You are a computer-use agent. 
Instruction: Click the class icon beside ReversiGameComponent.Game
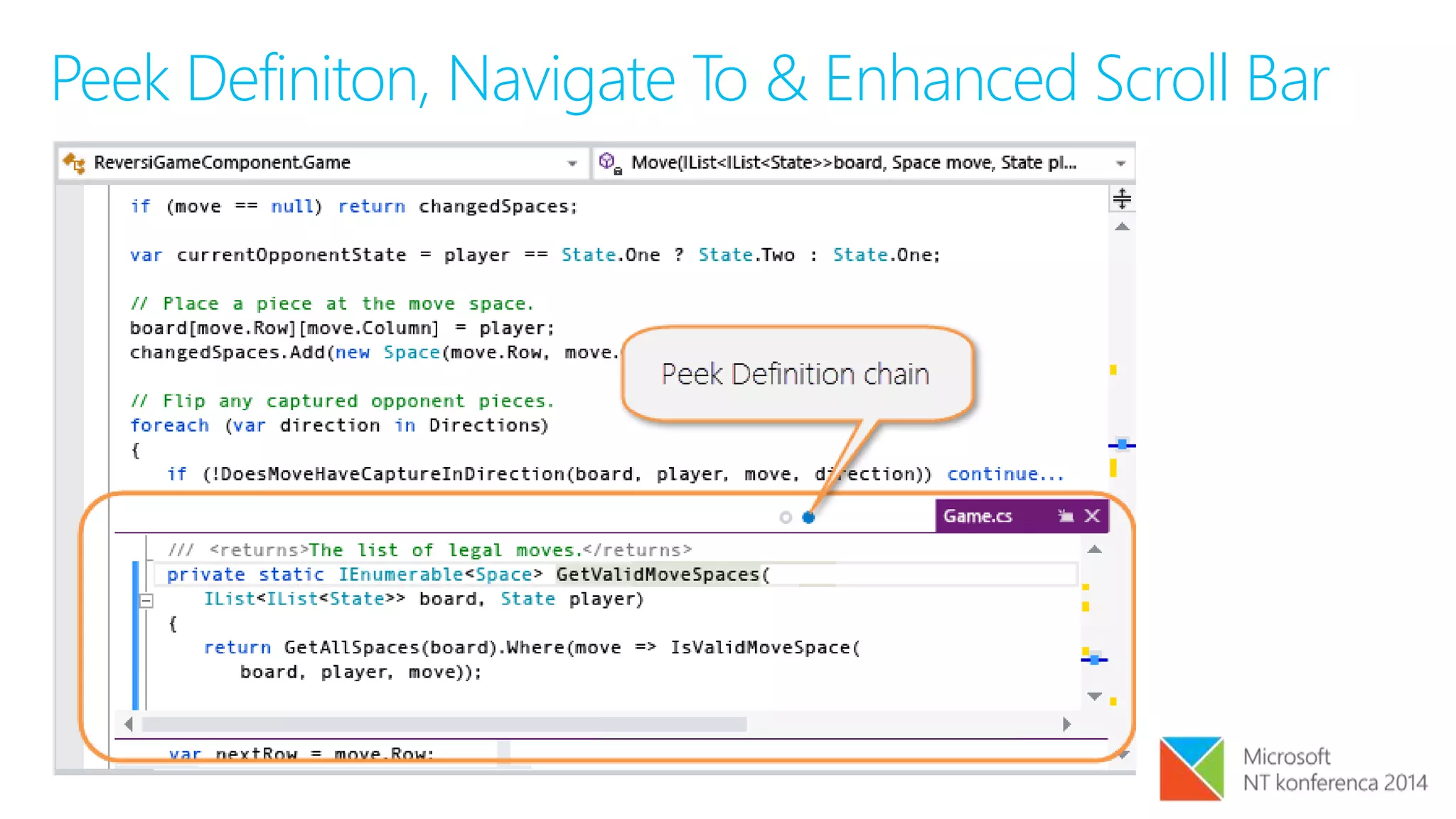click(74, 163)
